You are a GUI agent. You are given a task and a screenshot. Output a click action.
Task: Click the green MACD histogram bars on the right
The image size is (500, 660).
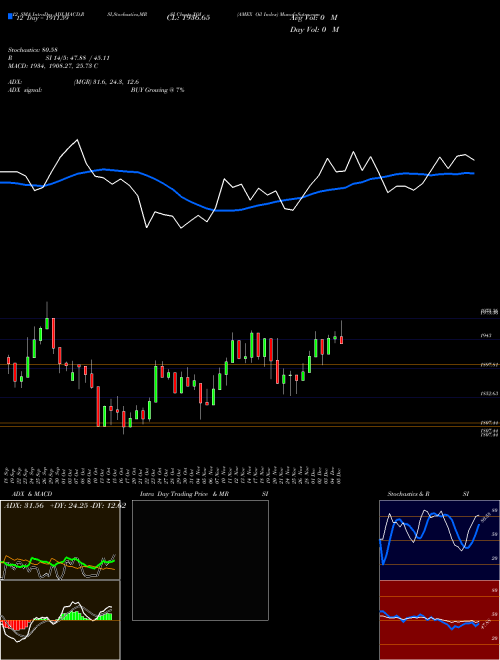click(104, 617)
